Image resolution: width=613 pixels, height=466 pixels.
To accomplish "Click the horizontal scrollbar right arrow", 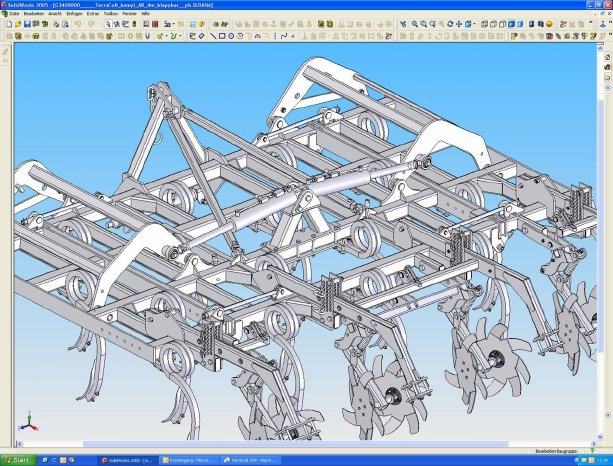I will (593, 444).
